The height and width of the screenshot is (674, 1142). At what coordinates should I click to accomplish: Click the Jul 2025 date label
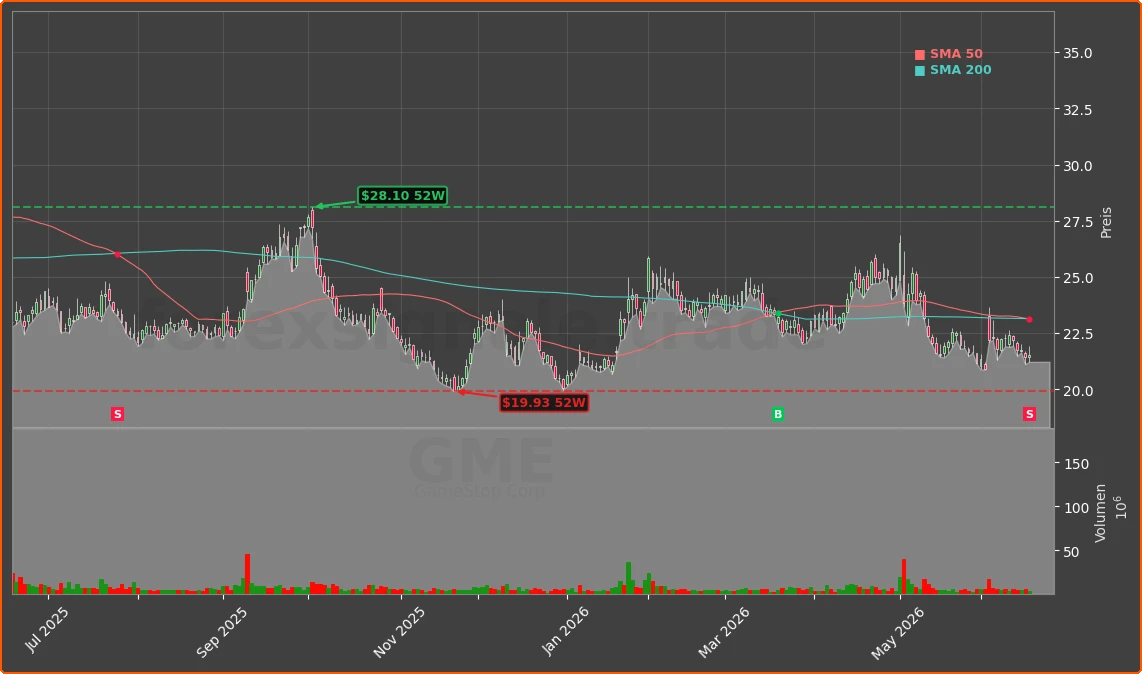47,629
